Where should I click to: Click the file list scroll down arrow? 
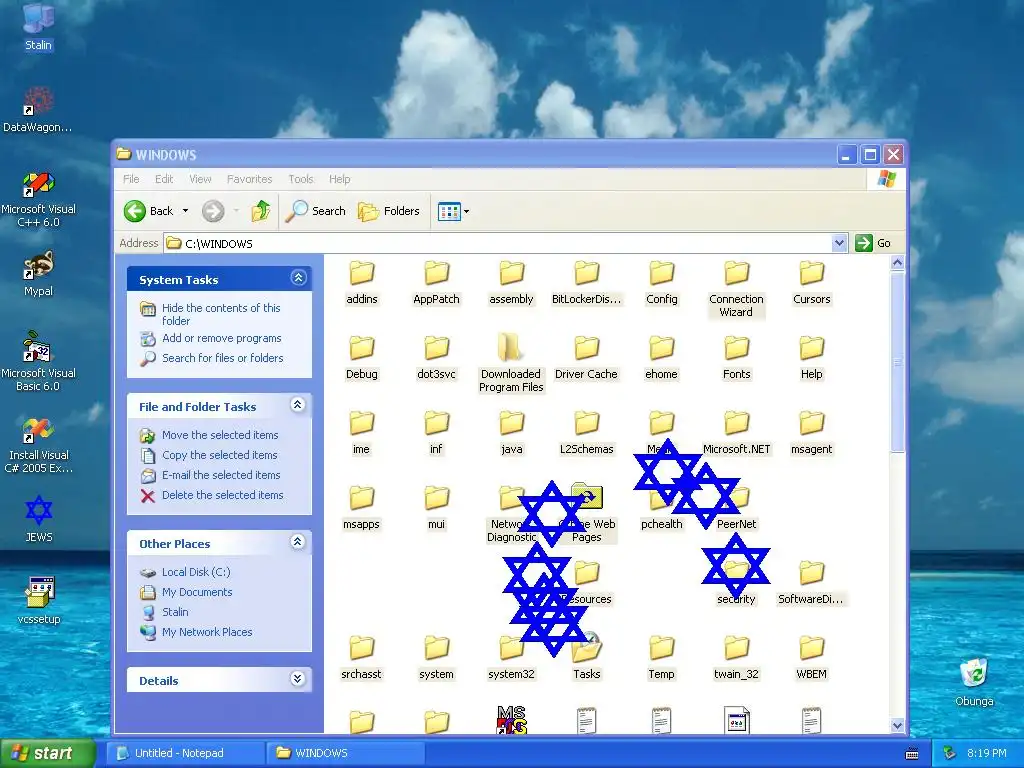click(897, 726)
